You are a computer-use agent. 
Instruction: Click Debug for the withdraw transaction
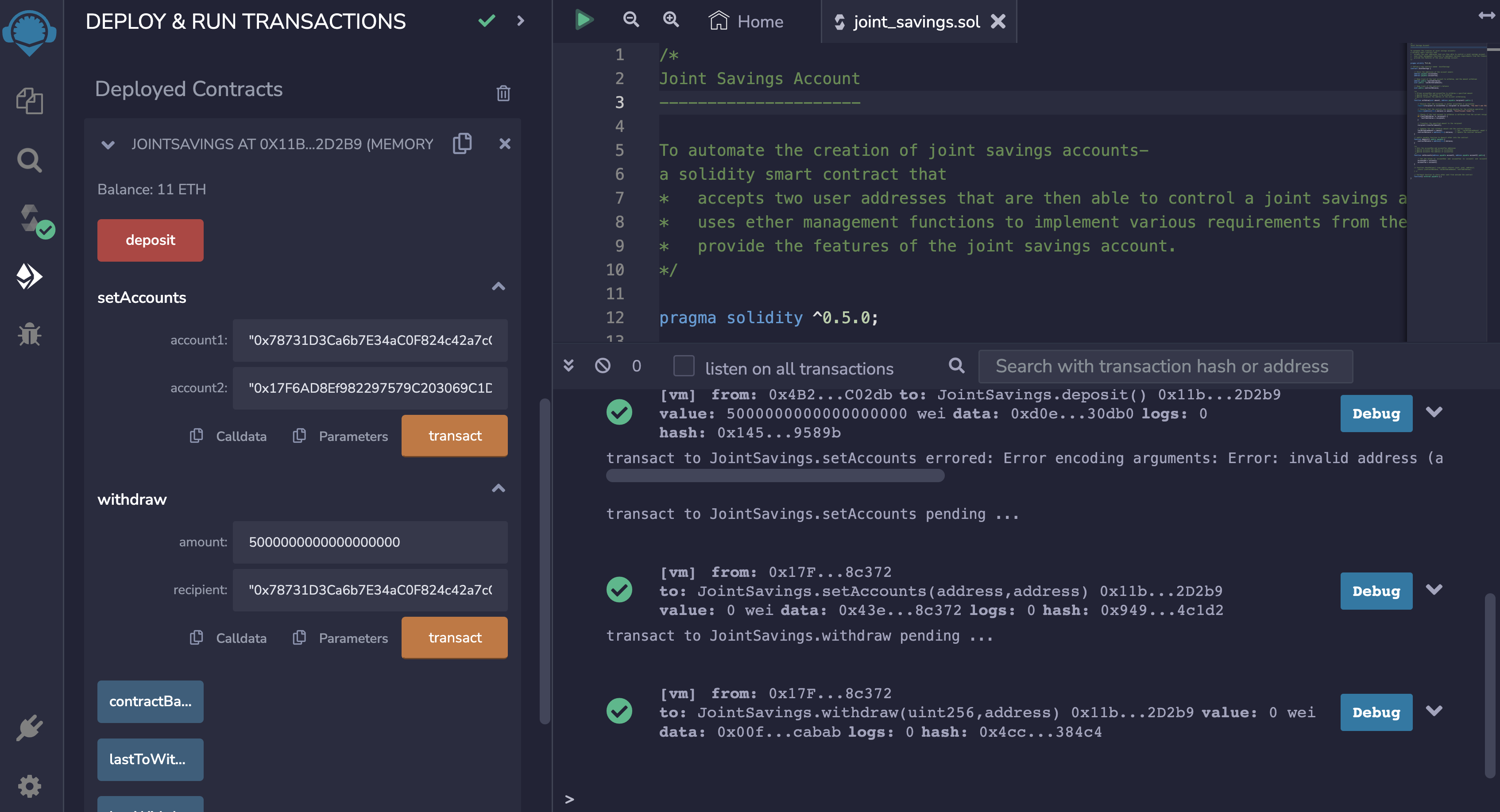pos(1376,712)
